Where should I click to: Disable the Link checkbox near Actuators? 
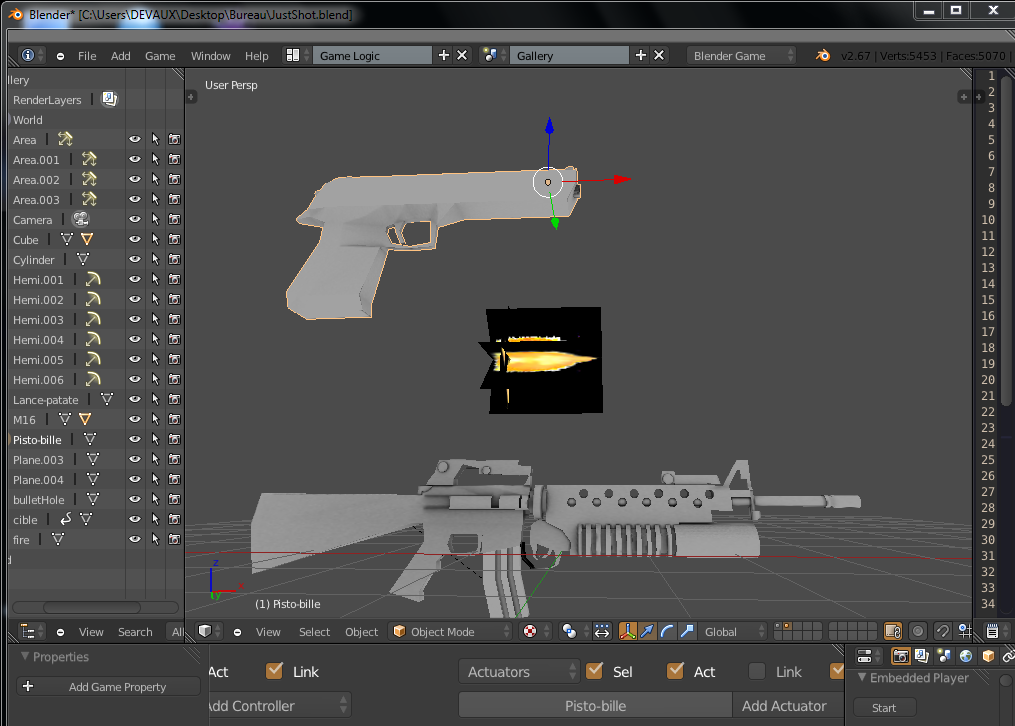(x=755, y=671)
